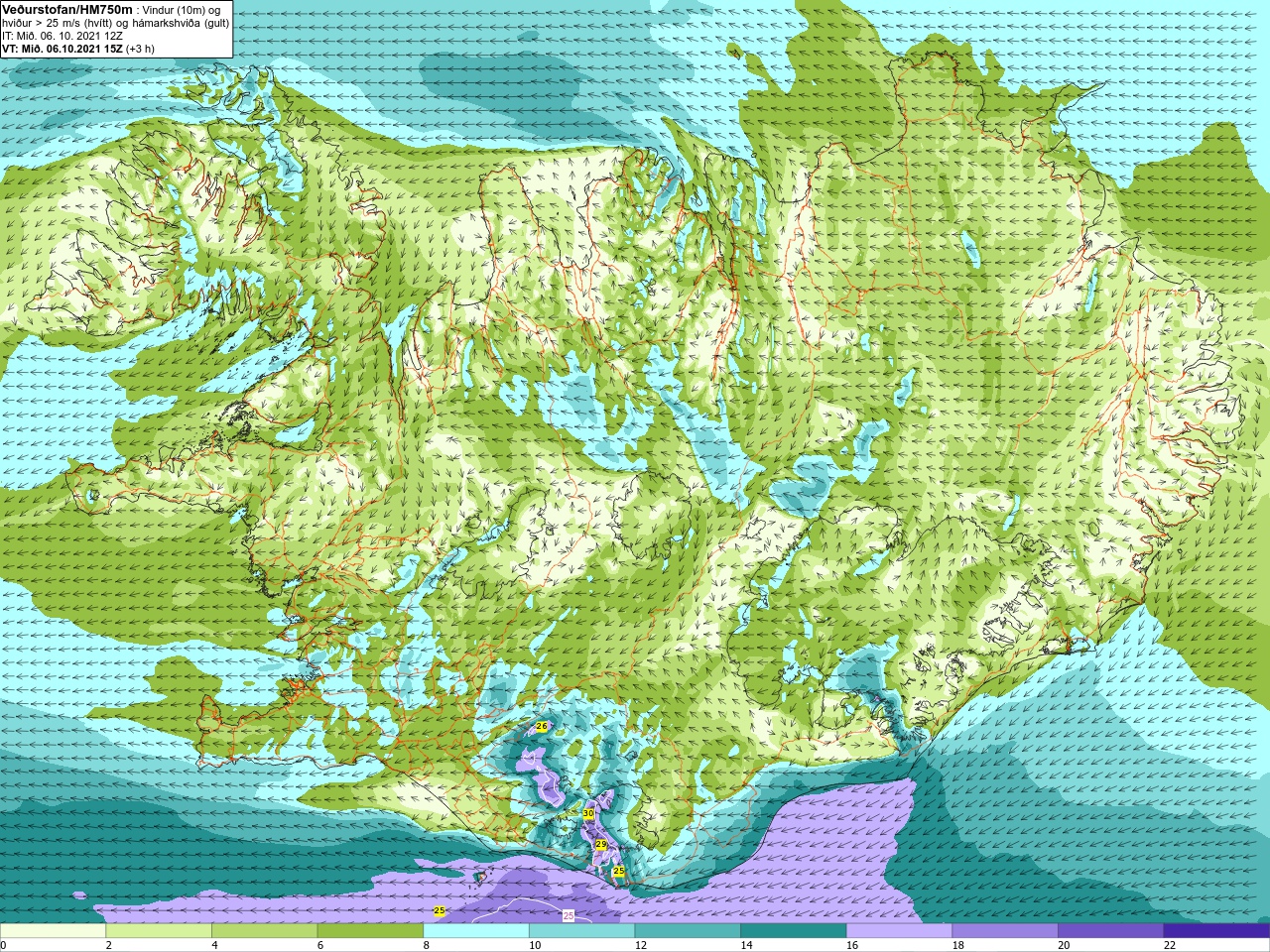Click the scale tick label '16'

point(851,945)
